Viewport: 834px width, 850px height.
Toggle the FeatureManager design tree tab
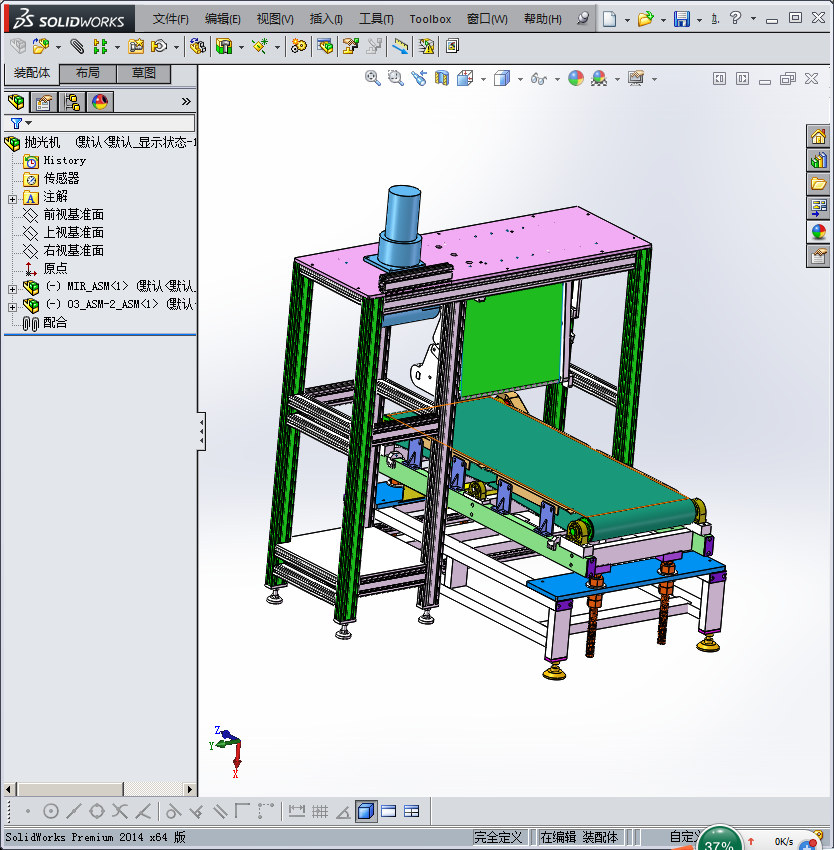point(16,101)
